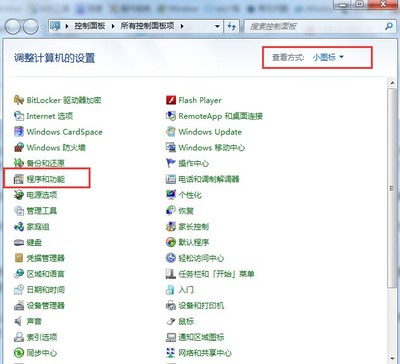Go back with the Back arrow button

tap(13, 26)
